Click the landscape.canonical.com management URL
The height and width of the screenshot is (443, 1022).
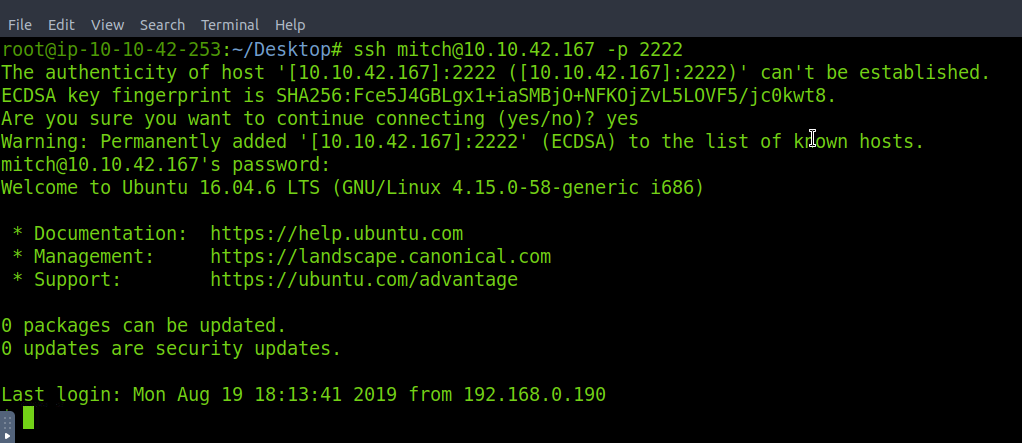click(x=380, y=257)
